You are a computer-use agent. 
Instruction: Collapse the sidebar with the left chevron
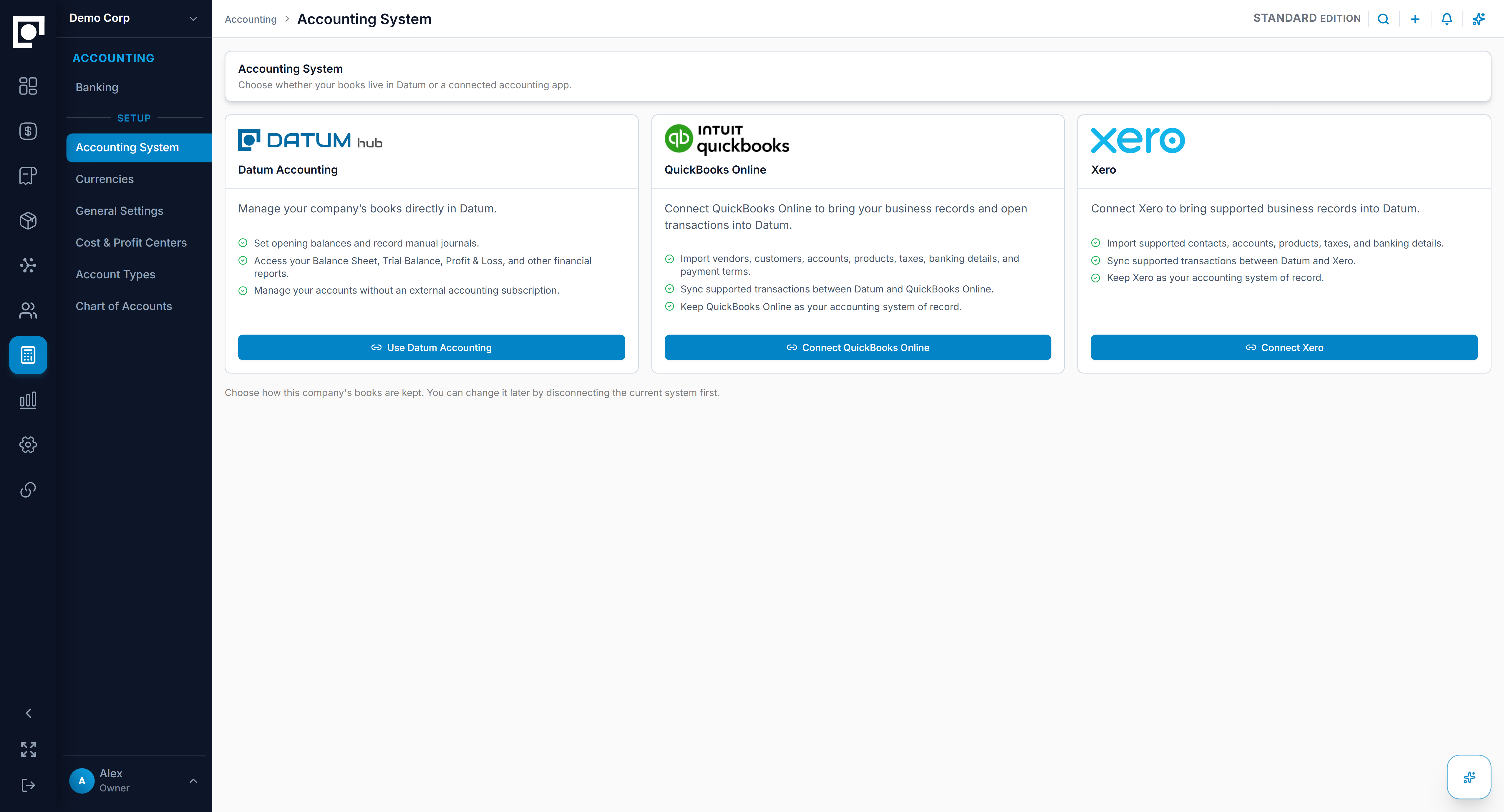tap(28, 713)
